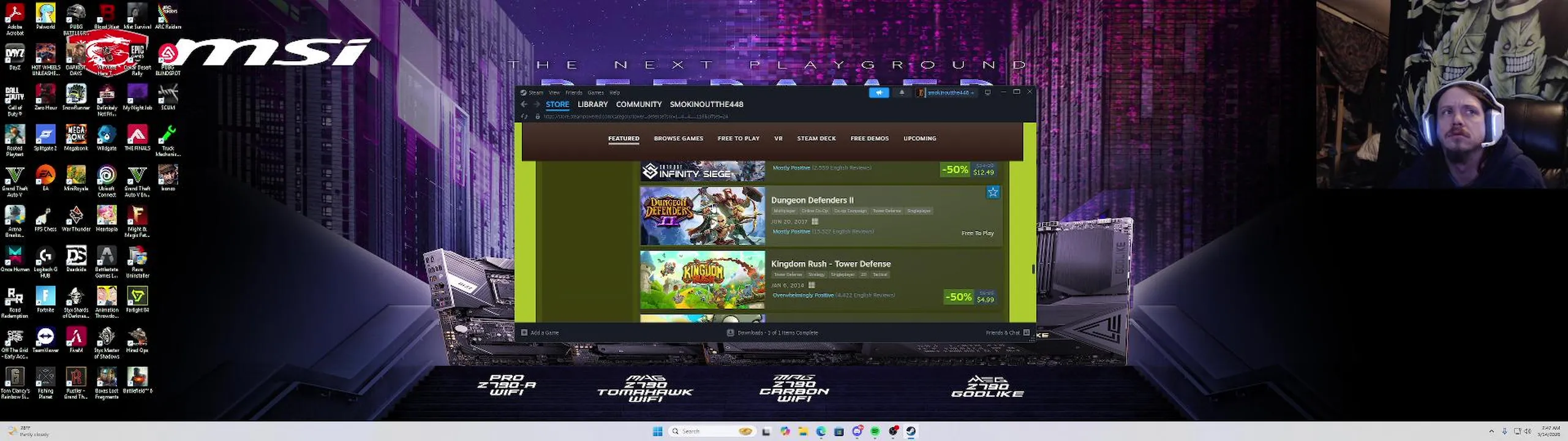Open the Kingdom Rush - Tower Defense title
1568x441 pixels.
point(831,264)
